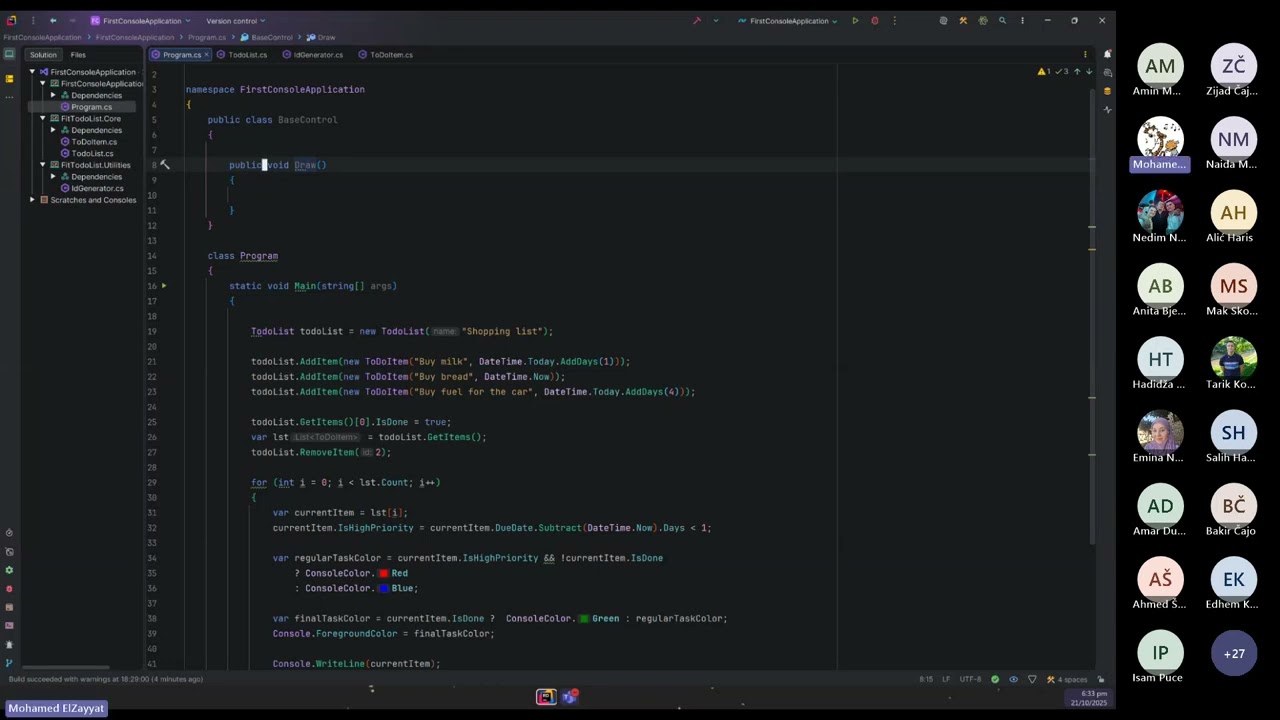Image resolution: width=1280 pixels, height=720 pixels.
Task: Click the Red color swatch in code
Action: [384, 573]
